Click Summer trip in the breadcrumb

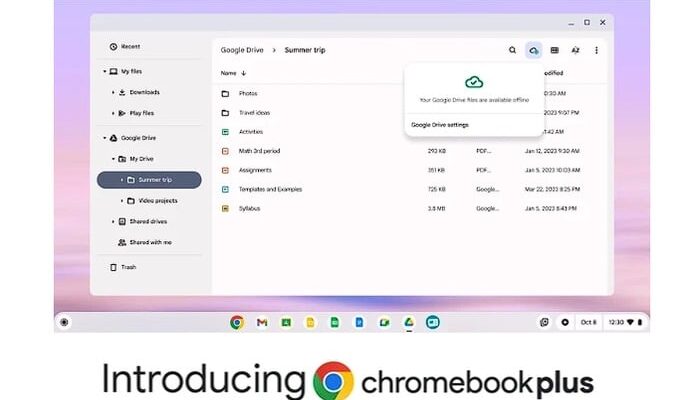(x=305, y=50)
